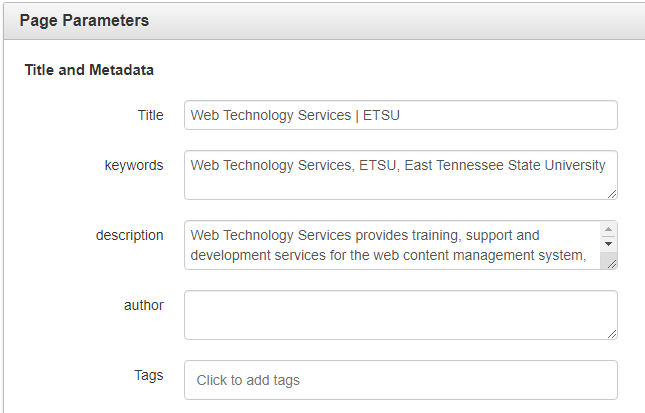Click the Title and Metadata heading
This screenshot has height=413, width=645.
click(x=88, y=71)
